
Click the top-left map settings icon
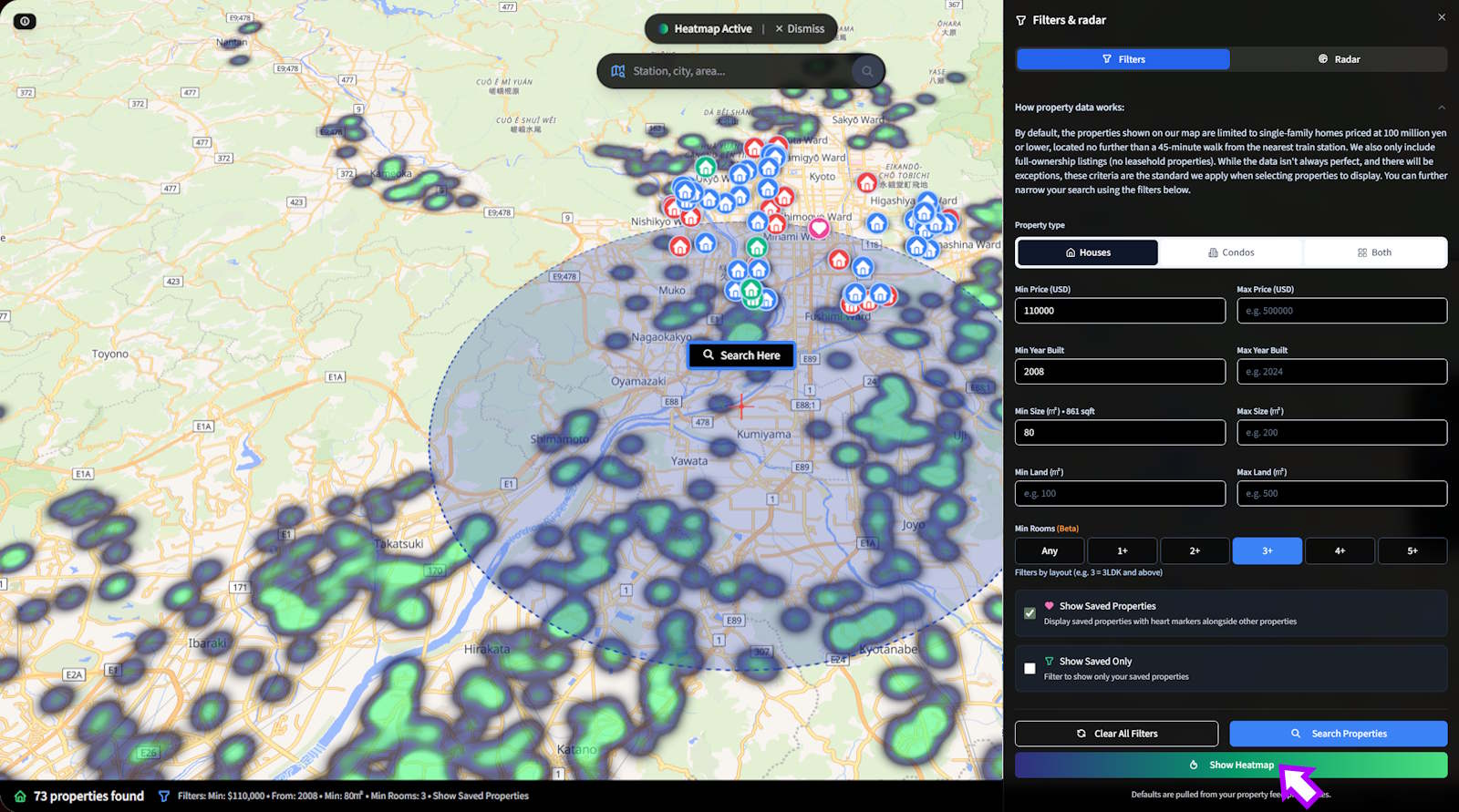(25, 21)
